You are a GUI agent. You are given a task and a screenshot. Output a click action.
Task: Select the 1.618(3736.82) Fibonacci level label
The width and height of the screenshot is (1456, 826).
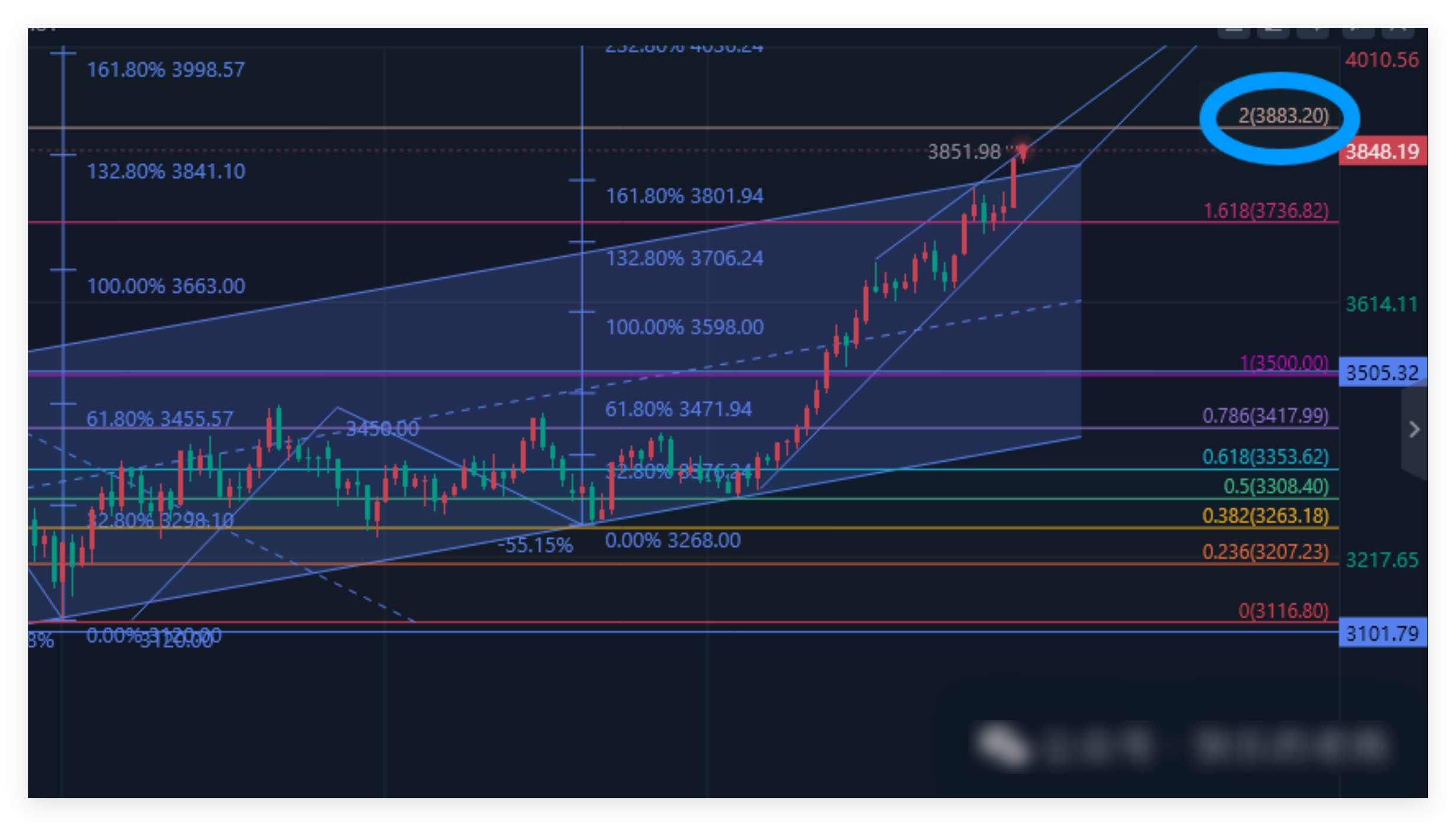tap(1266, 211)
